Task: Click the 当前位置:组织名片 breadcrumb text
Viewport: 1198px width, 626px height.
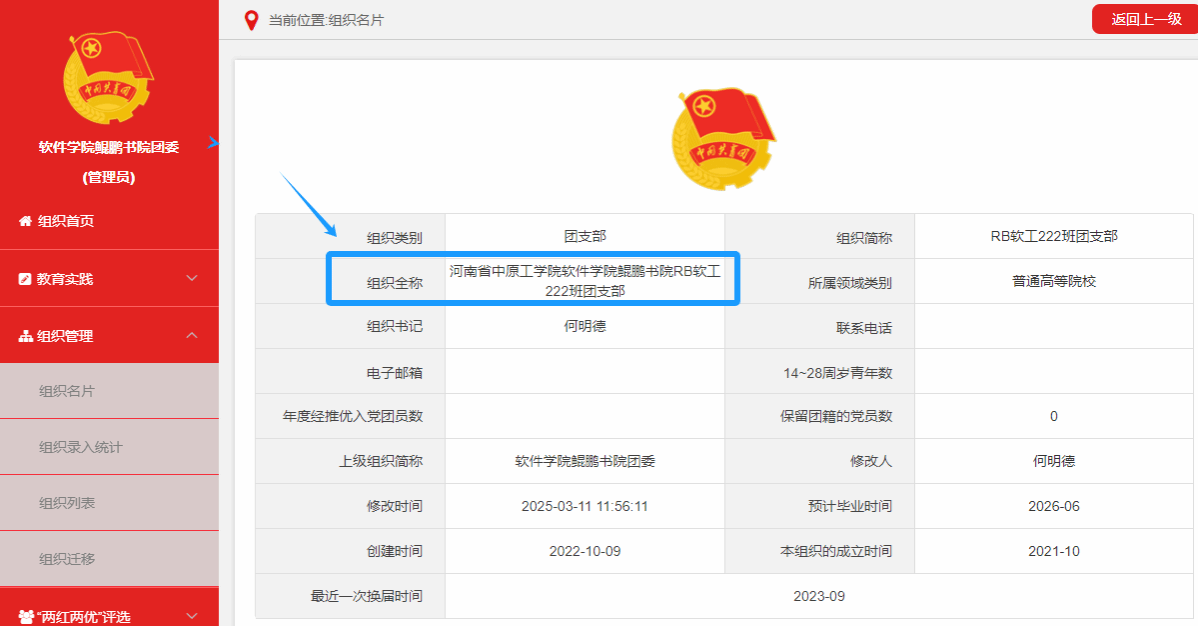Action: [326, 21]
